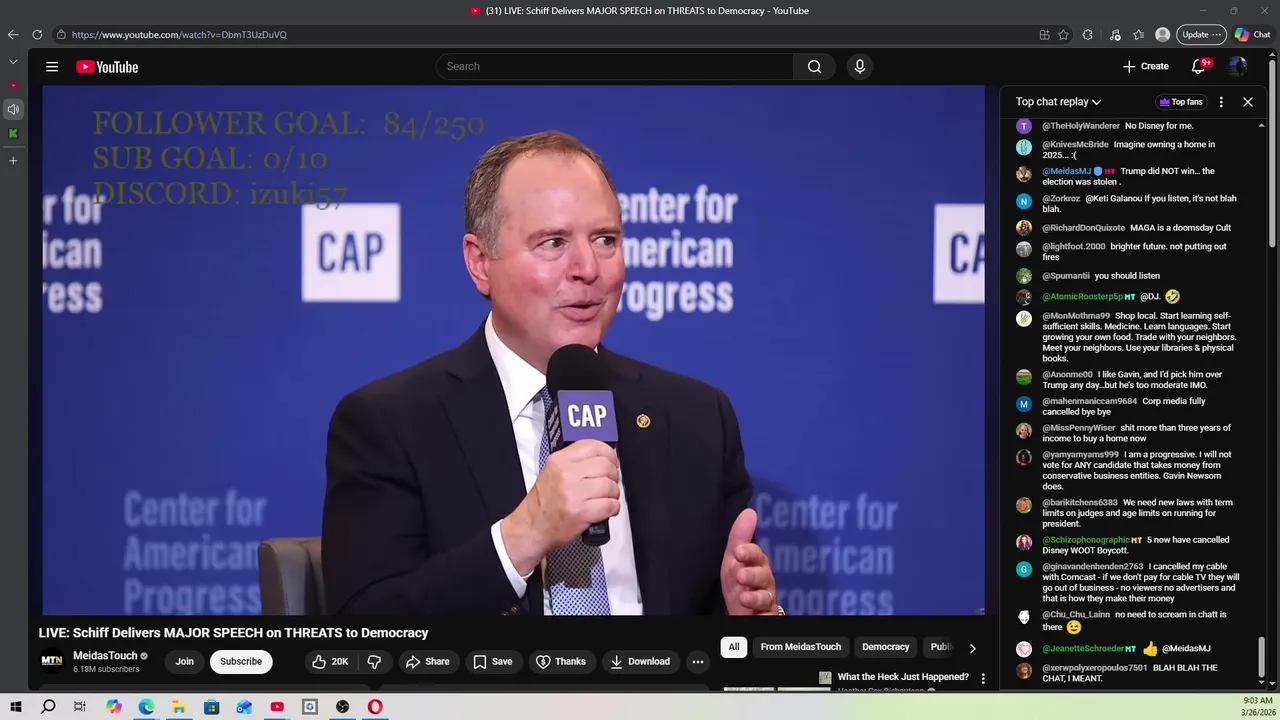Open the notifications bell
This screenshot has width=1280, height=720.
click(1198, 66)
